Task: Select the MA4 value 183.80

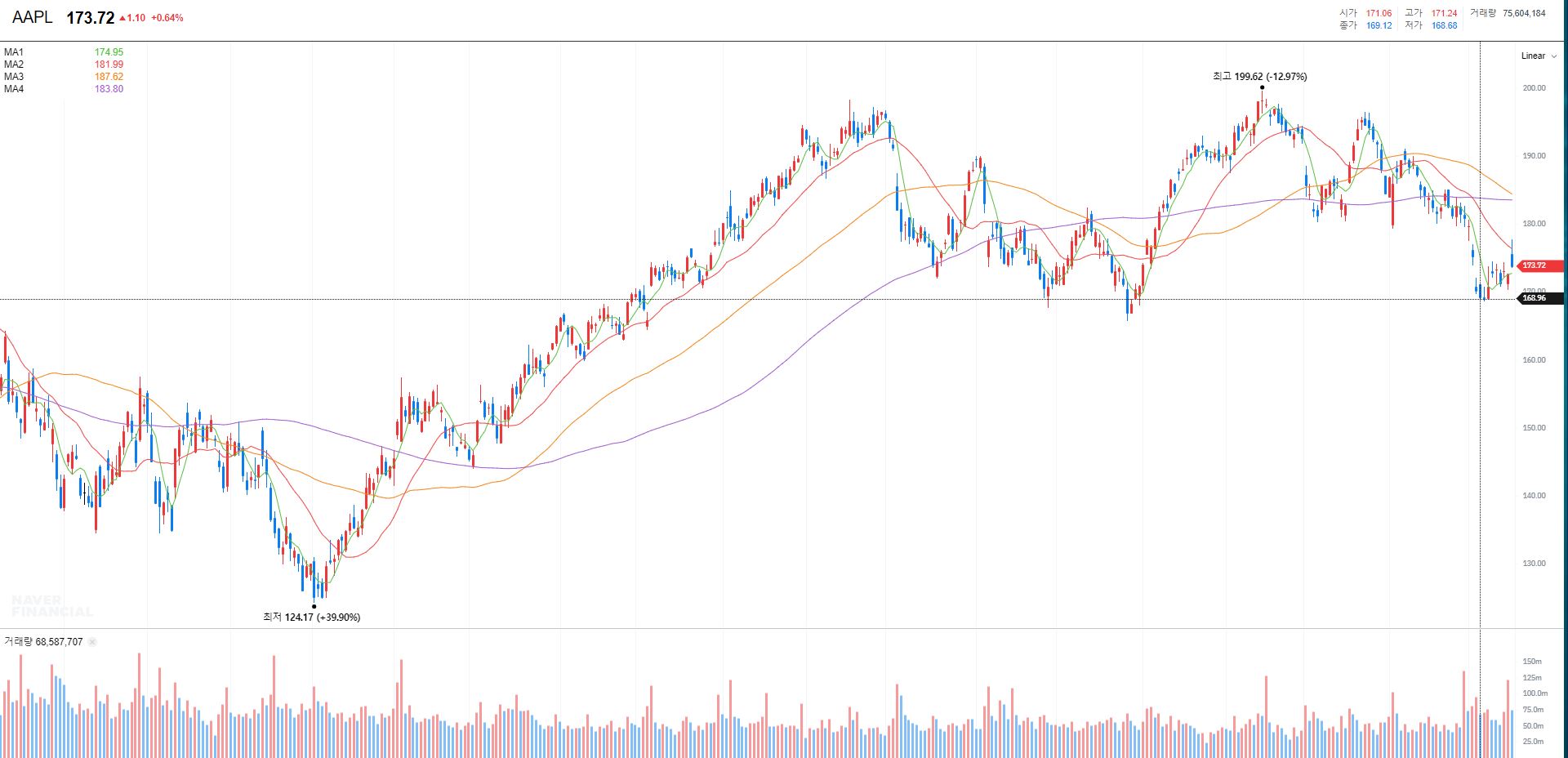Action: tap(109, 89)
